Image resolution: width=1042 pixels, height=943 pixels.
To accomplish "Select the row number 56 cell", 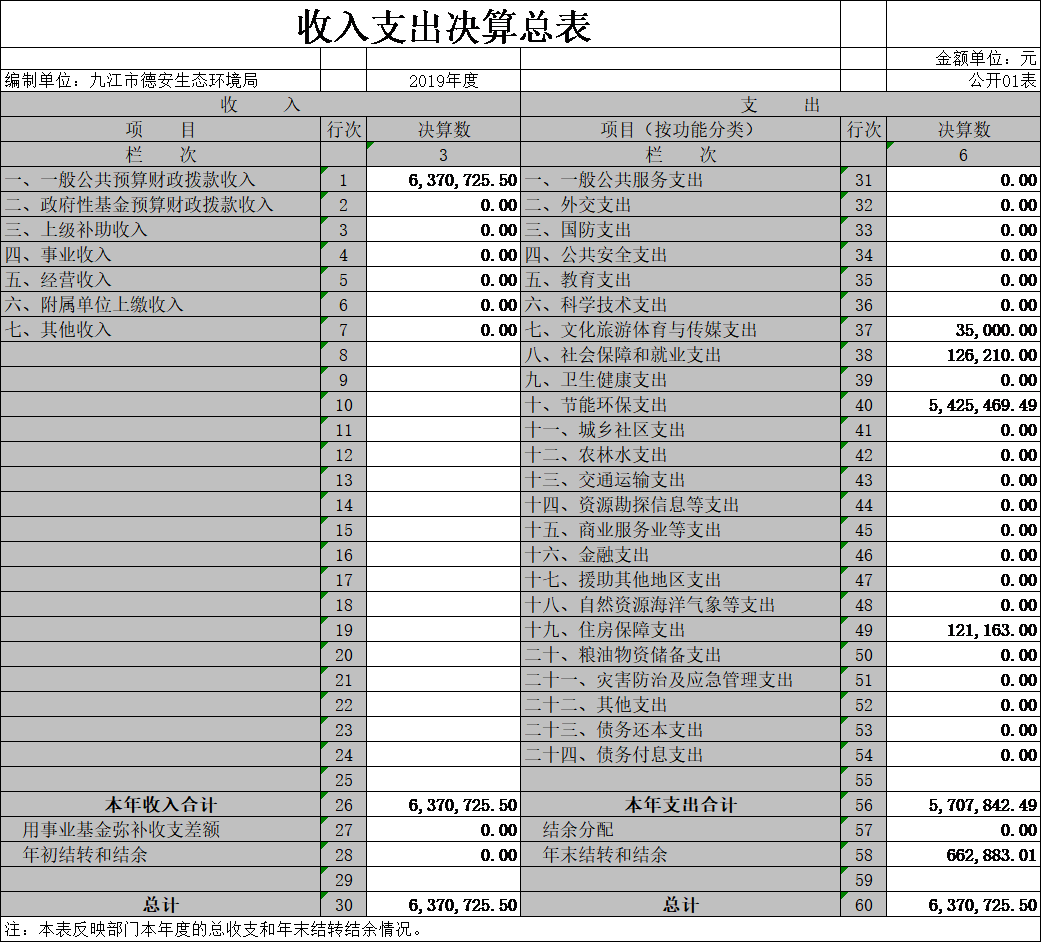I will click(x=864, y=805).
